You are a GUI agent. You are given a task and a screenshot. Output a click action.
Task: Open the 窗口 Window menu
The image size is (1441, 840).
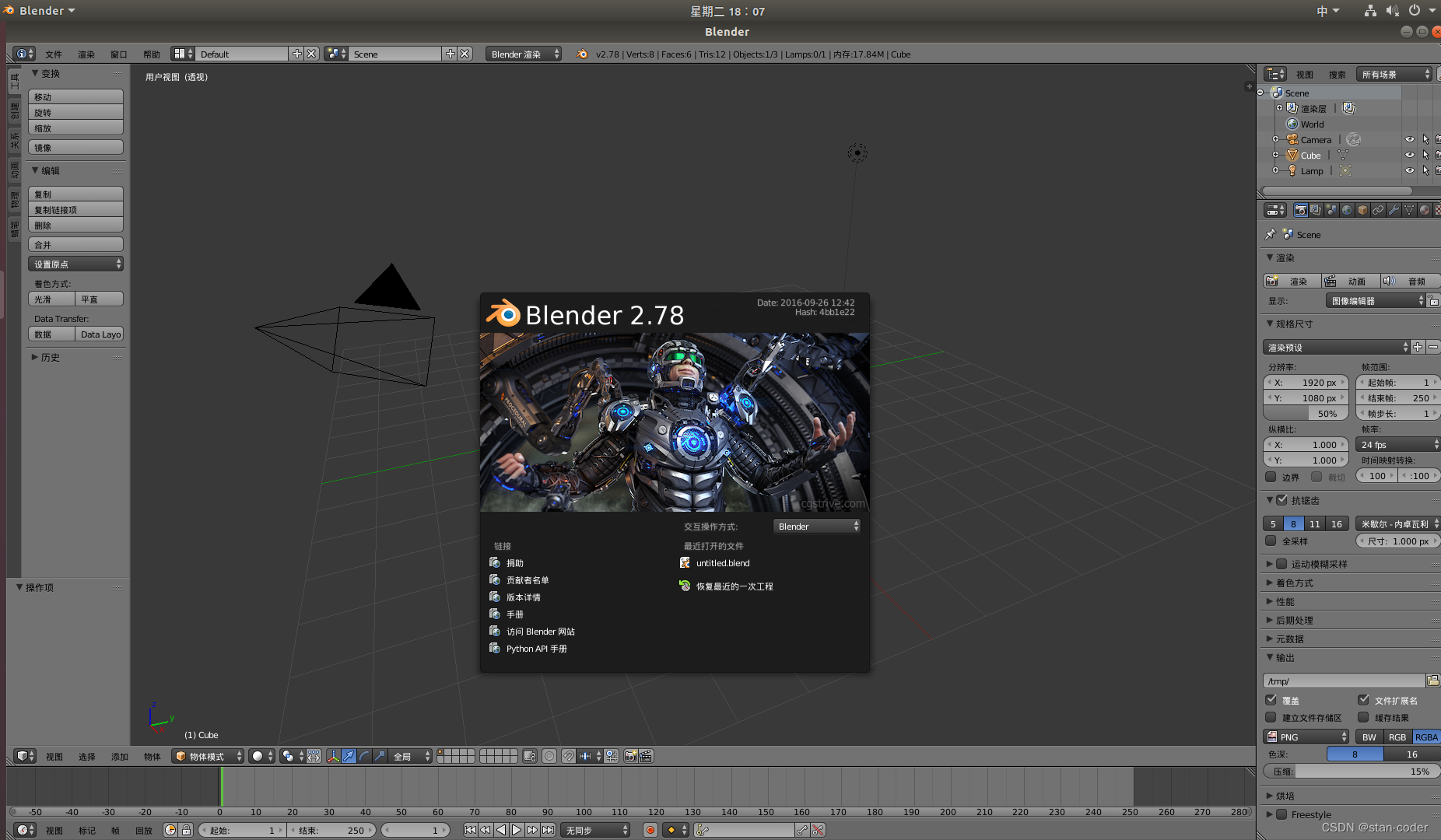[x=119, y=54]
